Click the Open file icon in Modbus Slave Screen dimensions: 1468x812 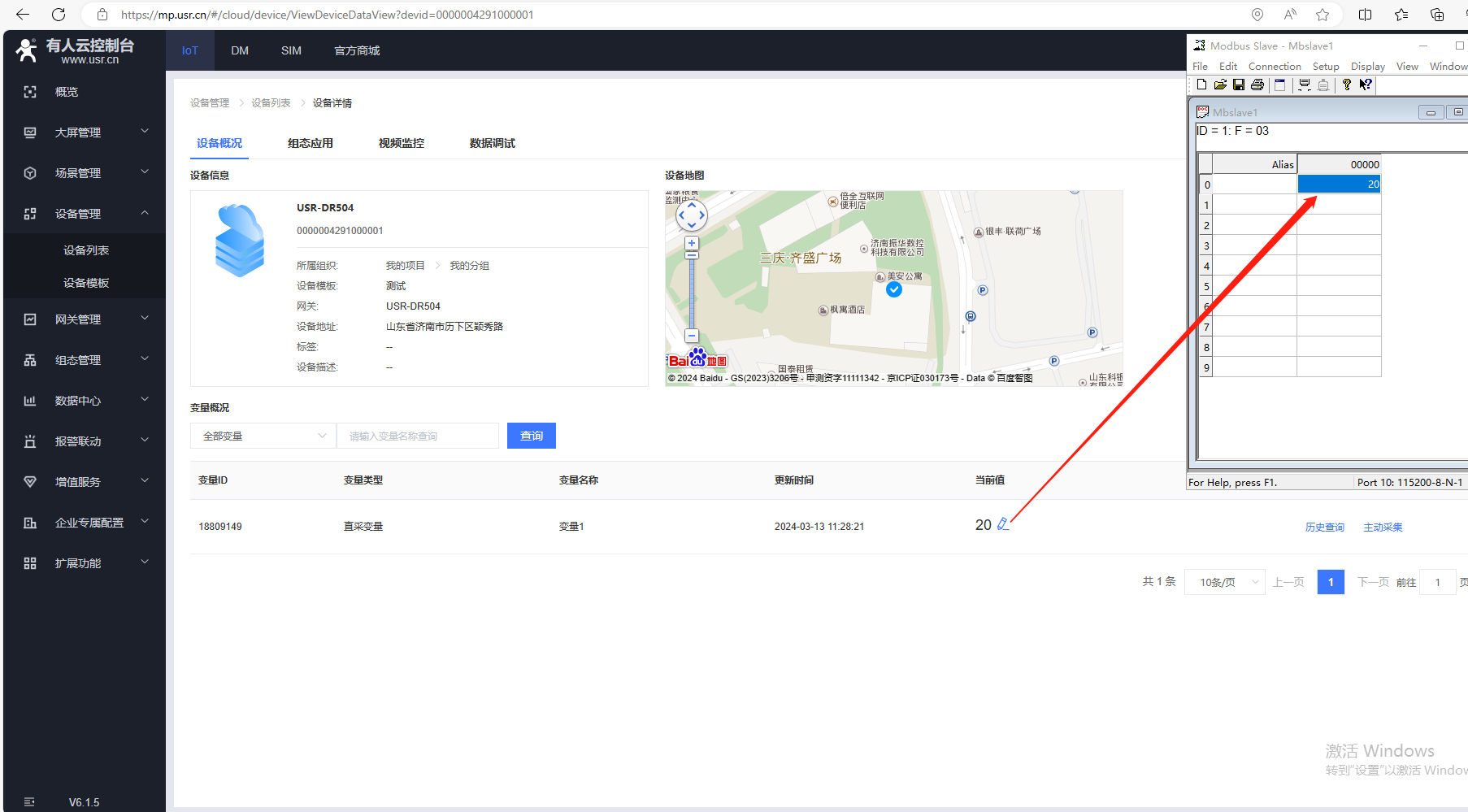point(1220,85)
